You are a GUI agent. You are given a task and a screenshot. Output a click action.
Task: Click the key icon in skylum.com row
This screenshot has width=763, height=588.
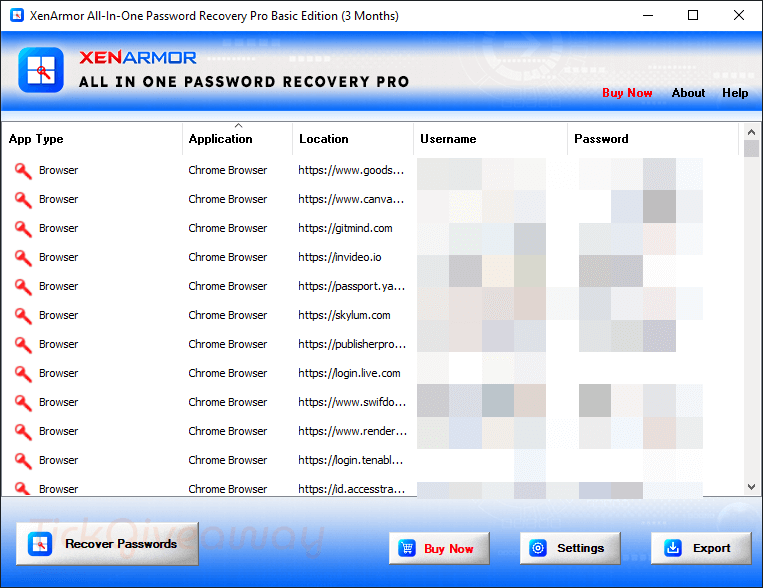22,316
